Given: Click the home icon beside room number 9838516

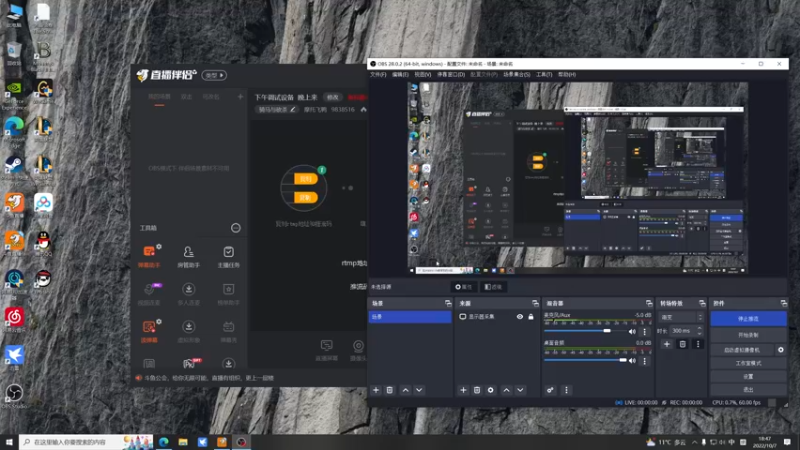Looking at the screenshot, I should (363, 109).
